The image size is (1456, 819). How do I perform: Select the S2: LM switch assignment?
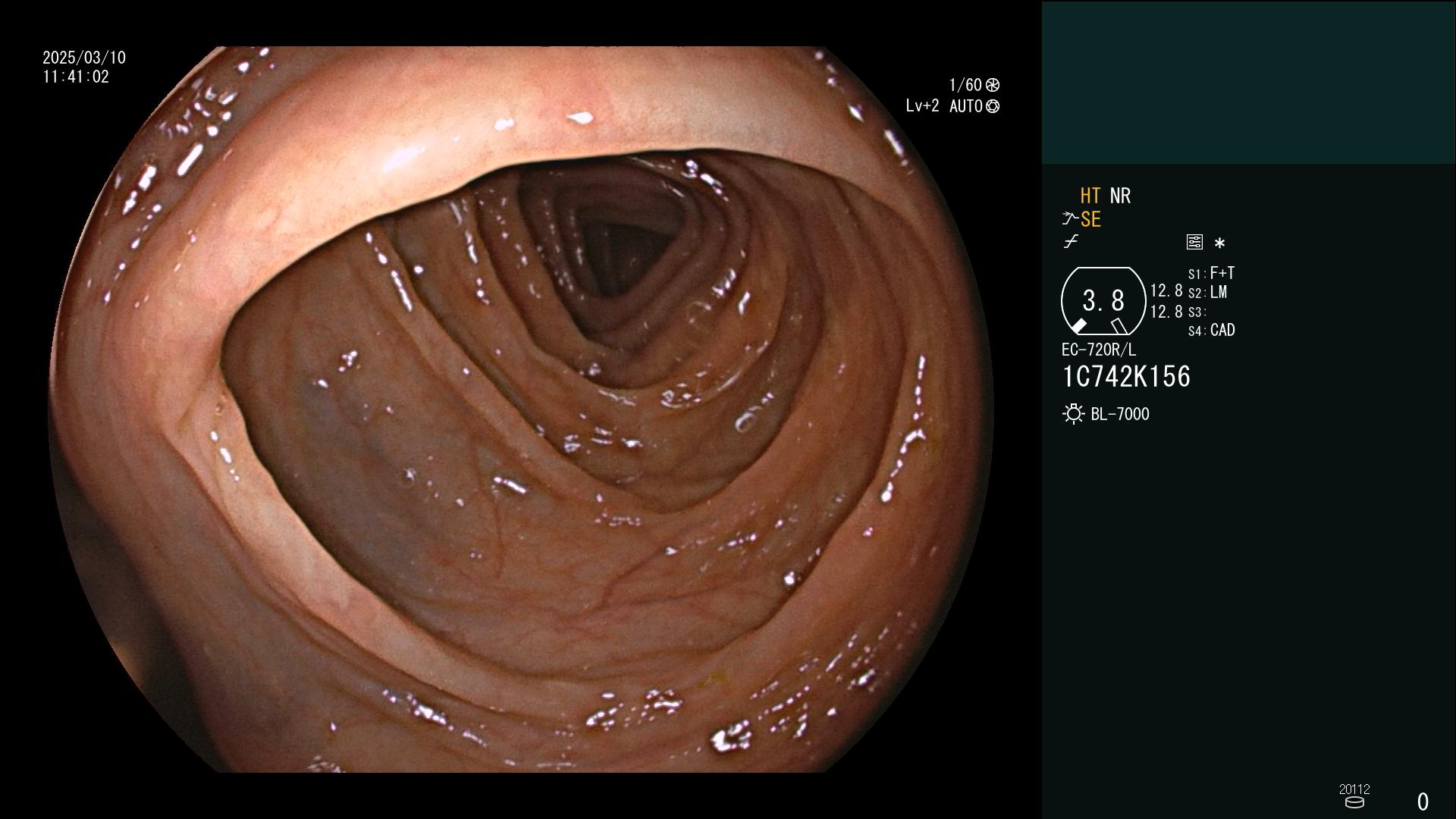point(1207,292)
